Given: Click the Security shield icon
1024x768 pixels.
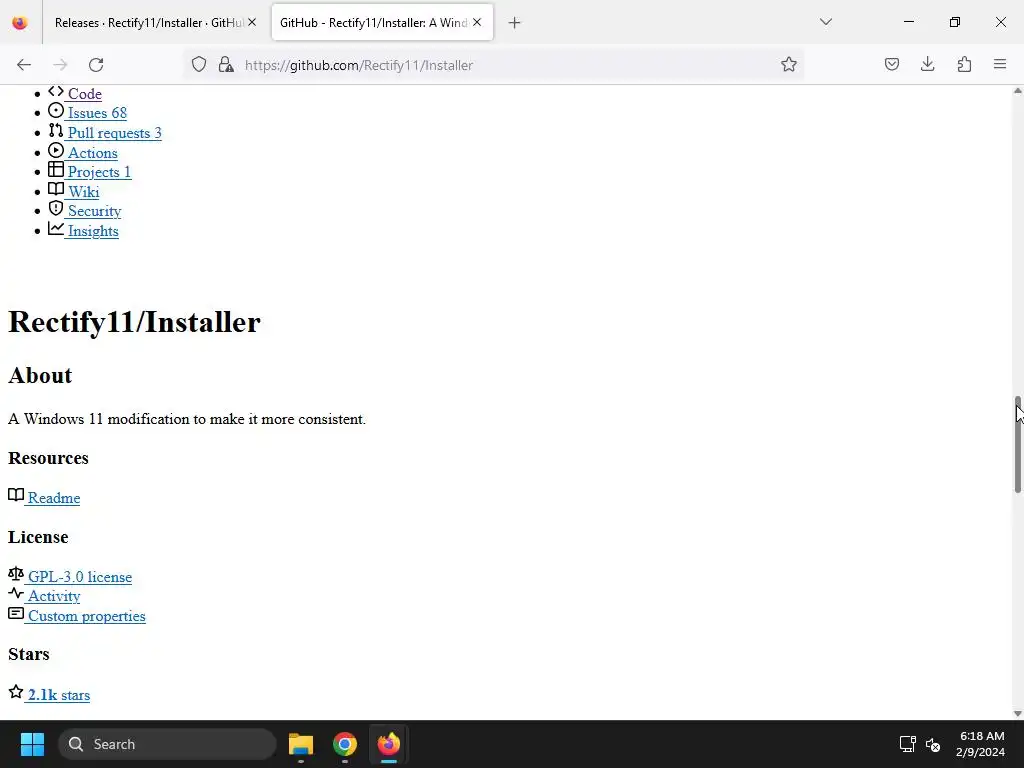Looking at the screenshot, I should [x=56, y=209].
